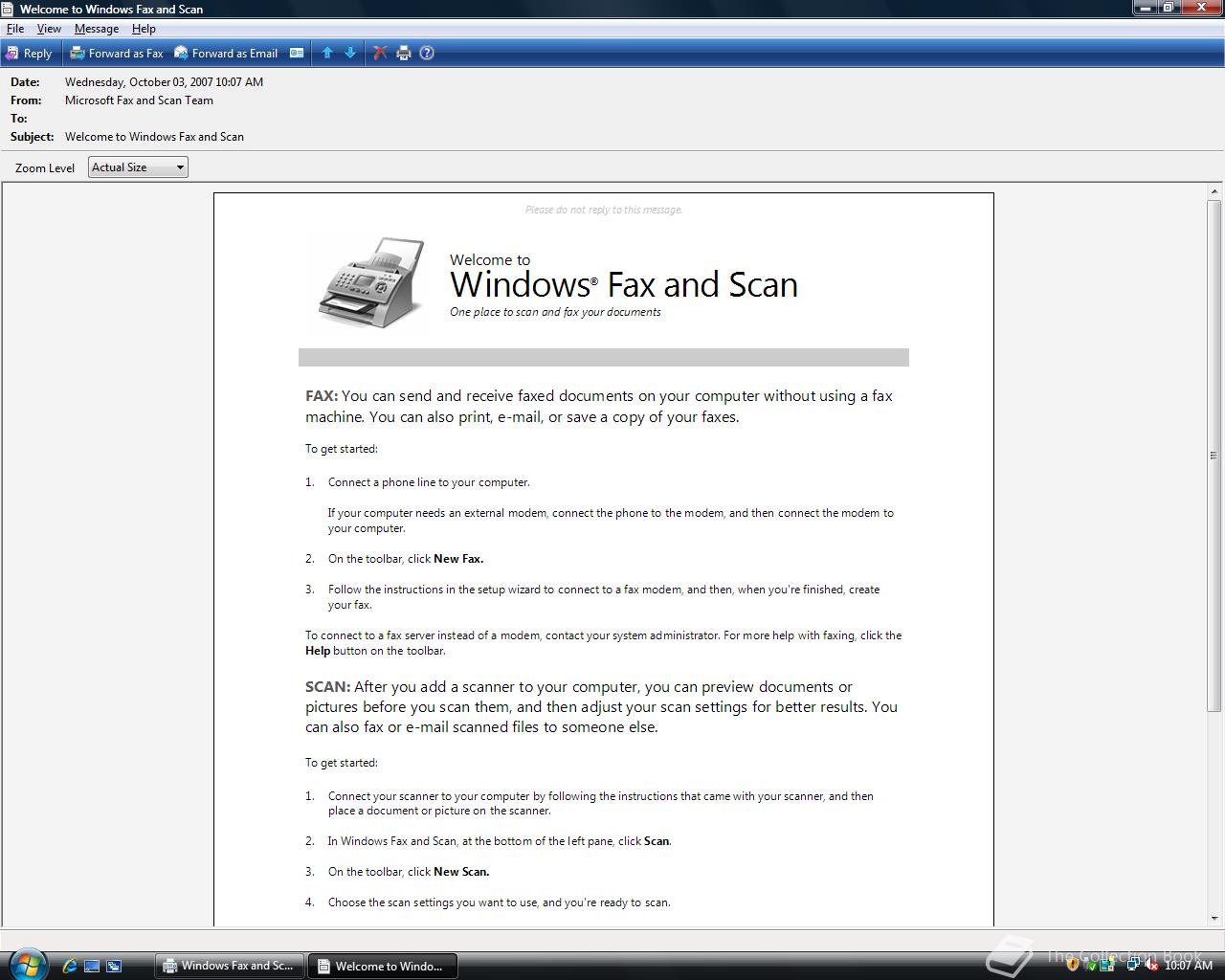The image size is (1225, 980).
Task: Click sender name Microsoft Fax and Scan Team
Action: click(139, 100)
